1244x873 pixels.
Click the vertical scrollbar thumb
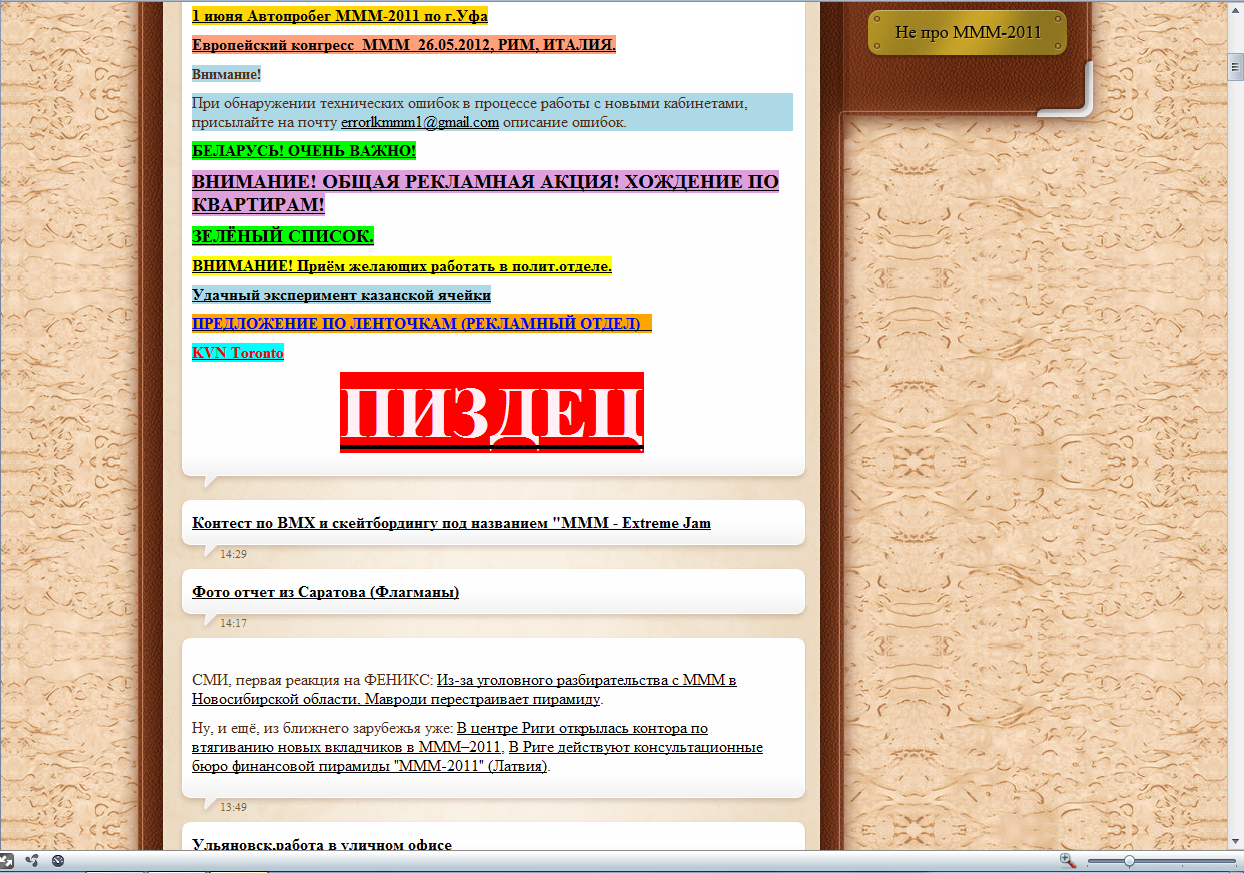(1236, 68)
